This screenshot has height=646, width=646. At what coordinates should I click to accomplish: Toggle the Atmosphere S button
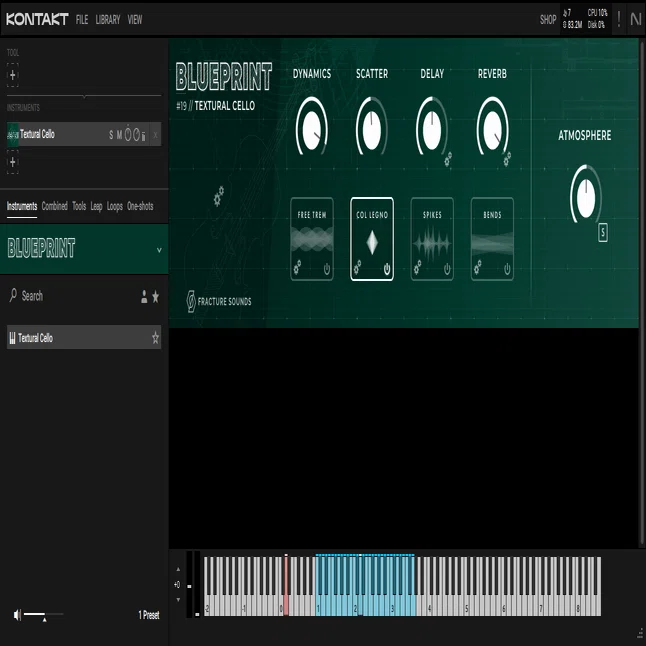coord(603,233)
